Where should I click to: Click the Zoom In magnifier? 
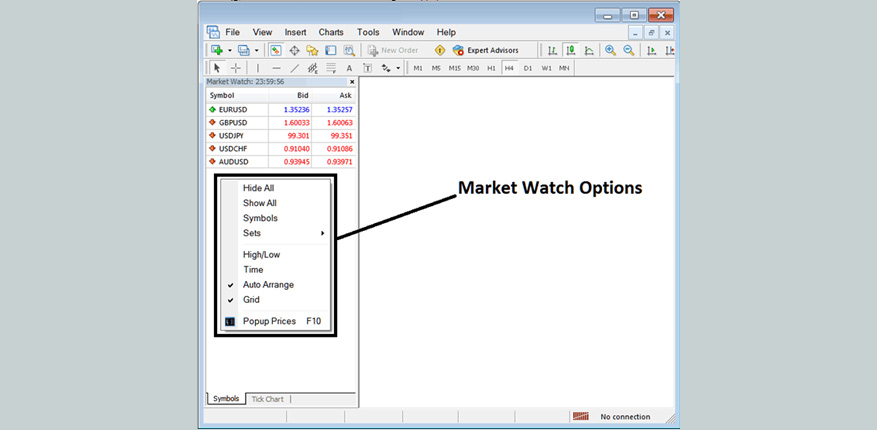click(610, 50)
